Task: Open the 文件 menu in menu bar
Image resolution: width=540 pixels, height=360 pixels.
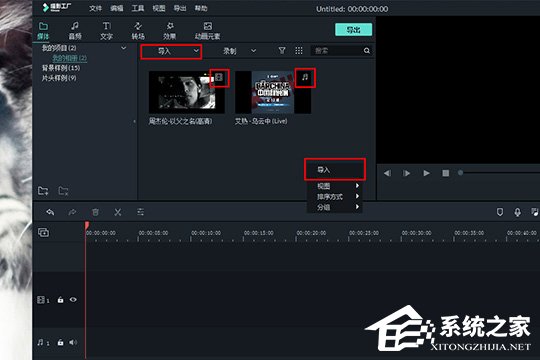Action: [x=95, y=8]
